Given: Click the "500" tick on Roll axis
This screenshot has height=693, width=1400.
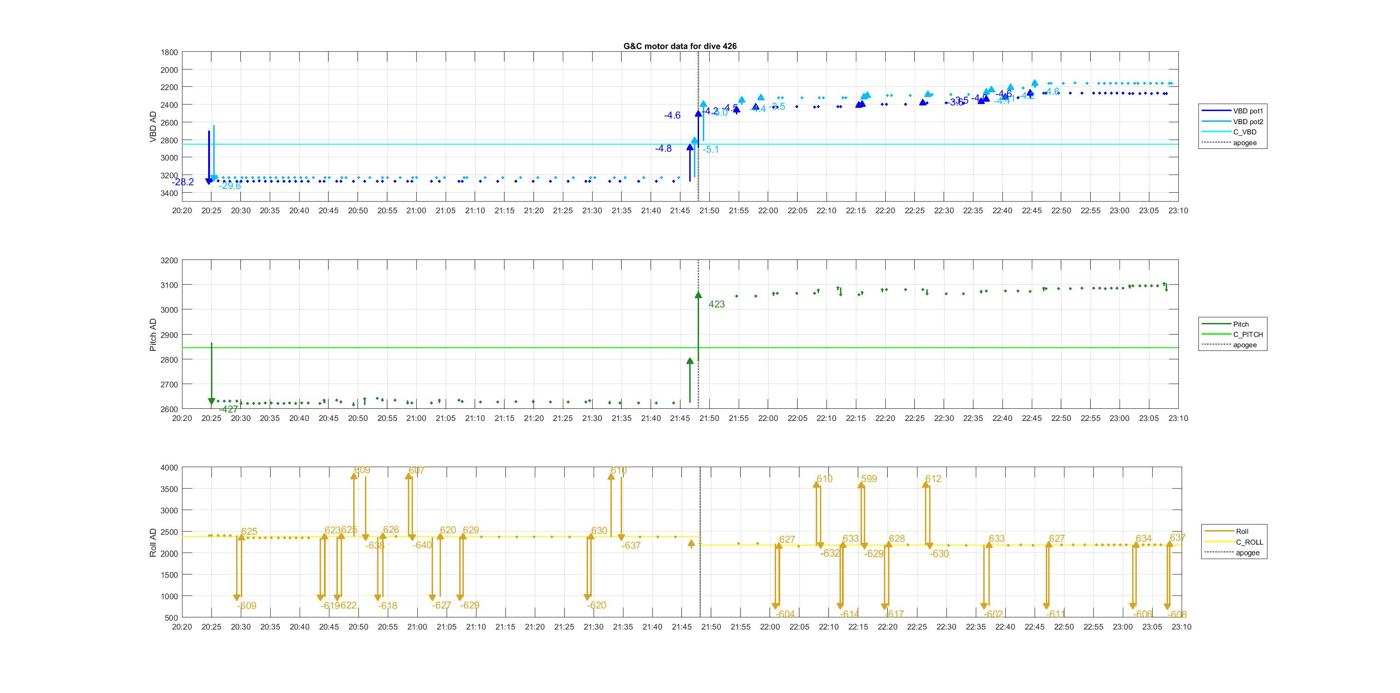Looking at the screenshot, I should (x=172, y=617).
